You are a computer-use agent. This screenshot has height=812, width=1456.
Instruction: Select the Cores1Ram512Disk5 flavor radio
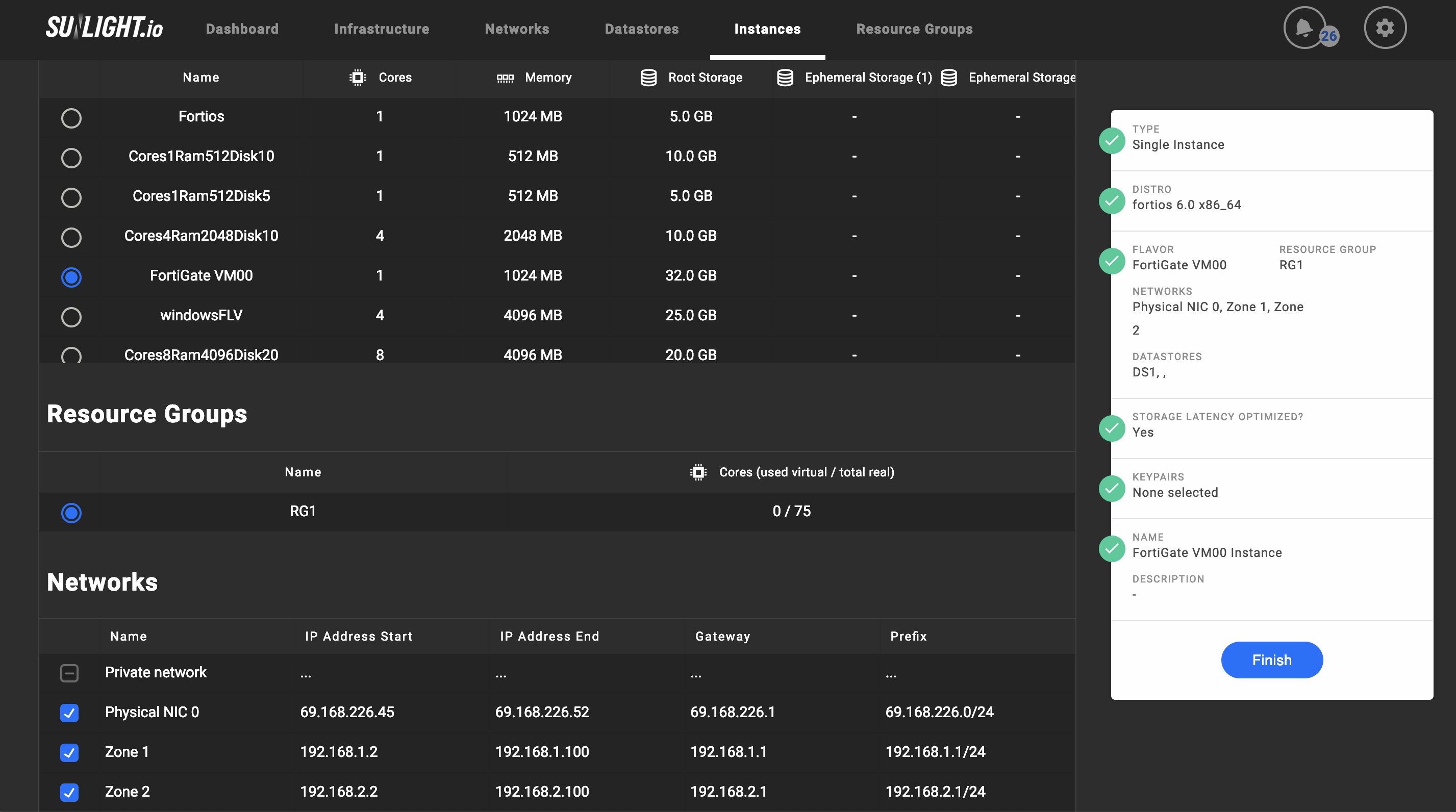71,198
